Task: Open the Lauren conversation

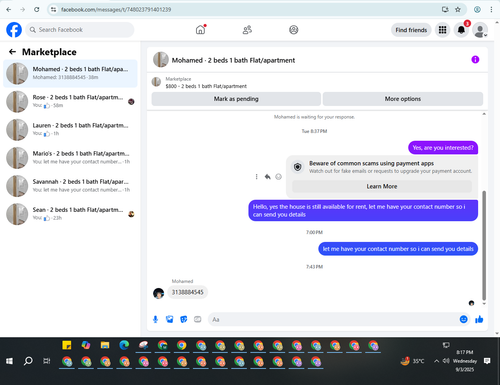Action: 70,129
